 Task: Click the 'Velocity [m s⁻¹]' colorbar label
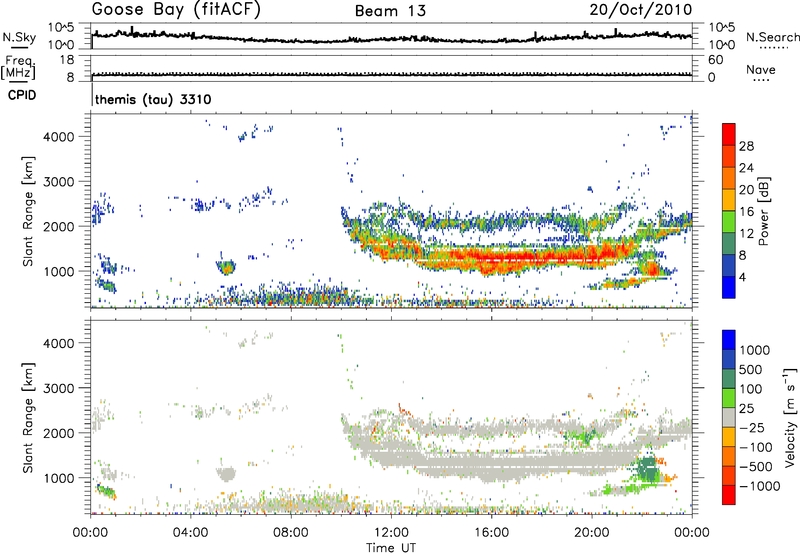pos(790,417)
